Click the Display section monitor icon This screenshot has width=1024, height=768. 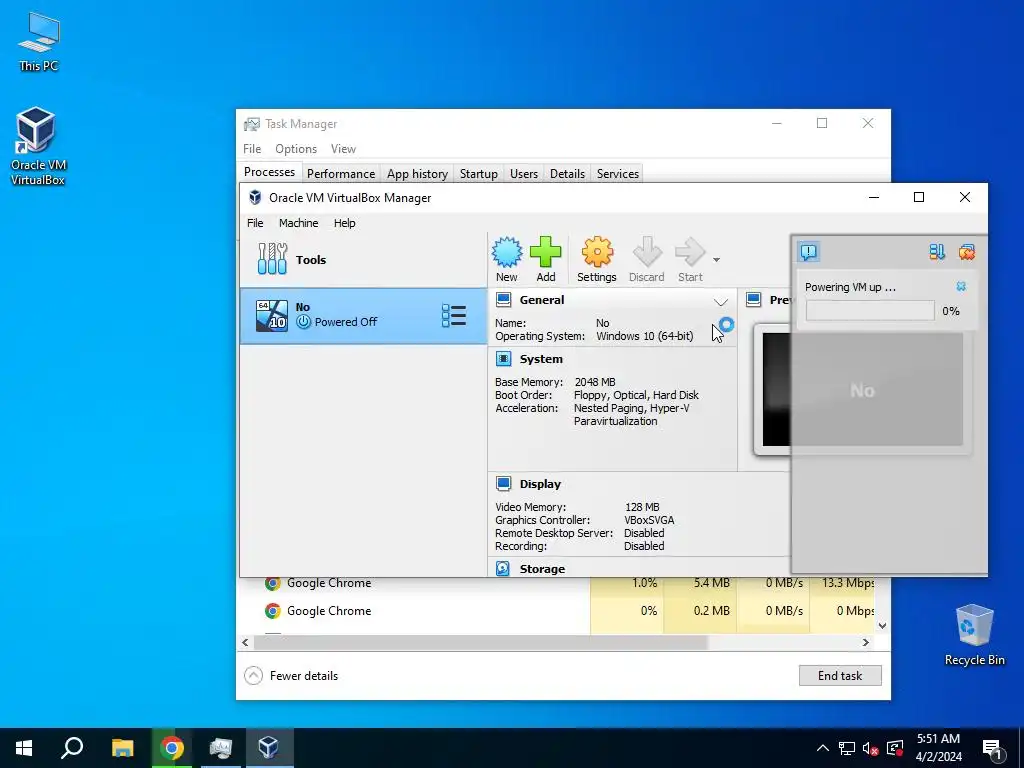504,483
